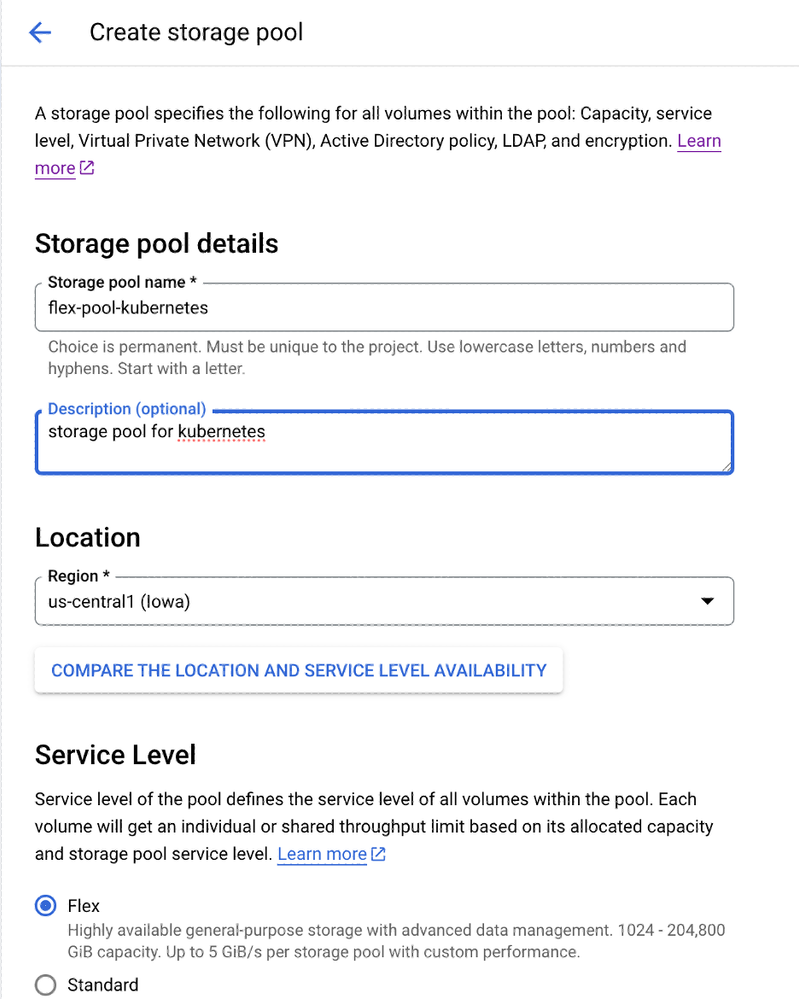Open the Region dropdown showing us-central1 (Iowa)
799x999 pixels.
tap(384, 602)
